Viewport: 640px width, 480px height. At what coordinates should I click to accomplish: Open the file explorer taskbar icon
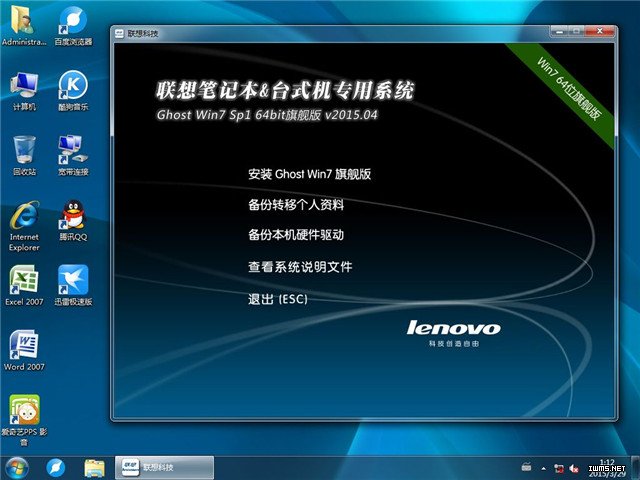pos(94,468)
